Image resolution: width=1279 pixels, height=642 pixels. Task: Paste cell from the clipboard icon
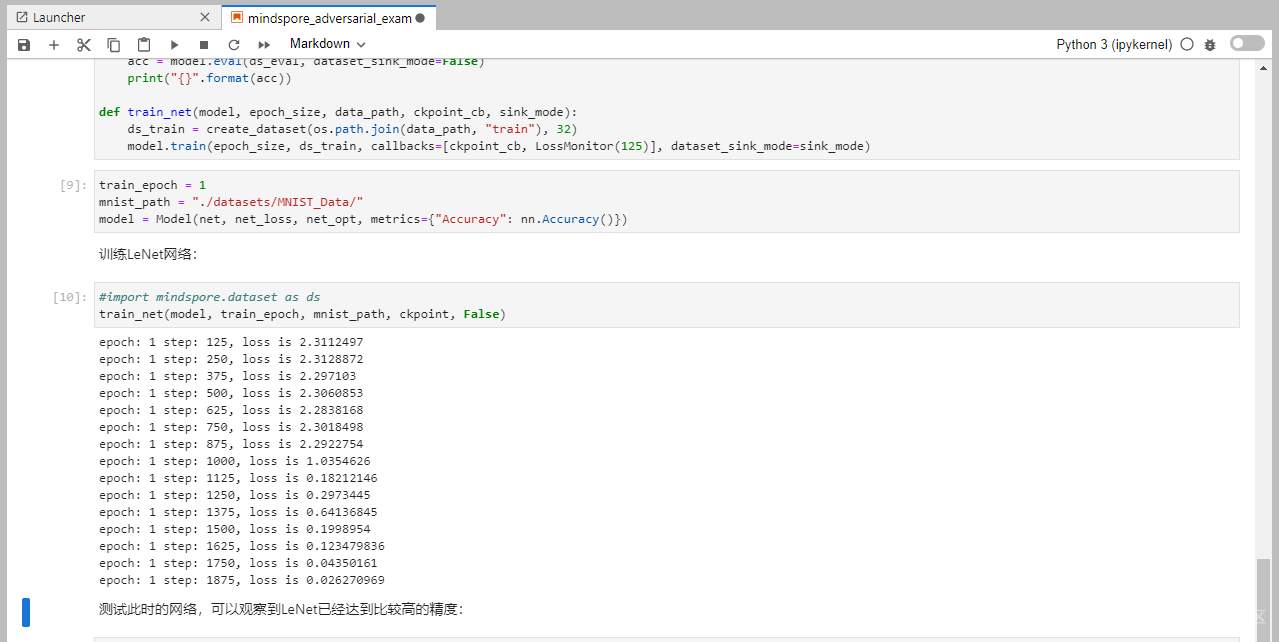pyautogui.click(x=144, y=45)
